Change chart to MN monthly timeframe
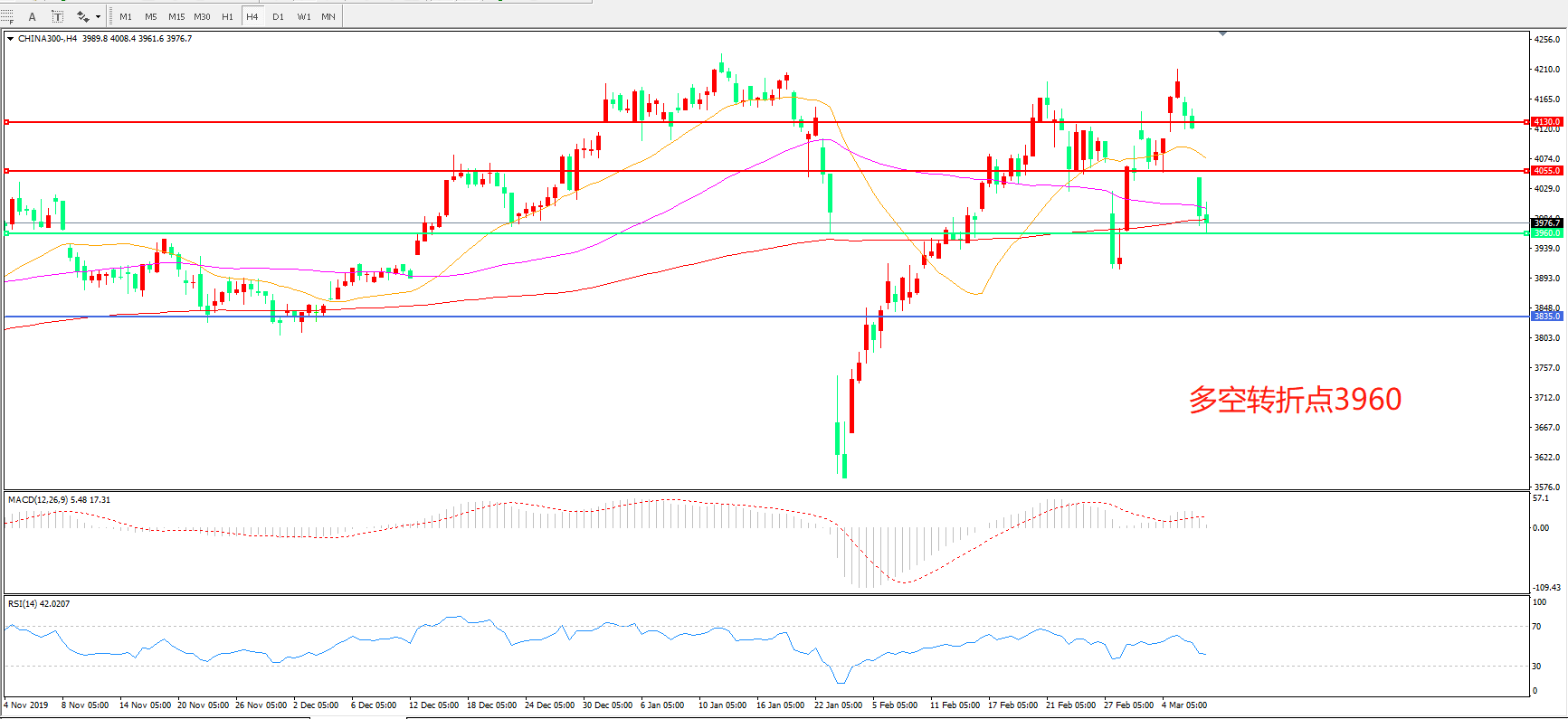The height and width of the screenshot is (719, 1568). pos(328,16)
